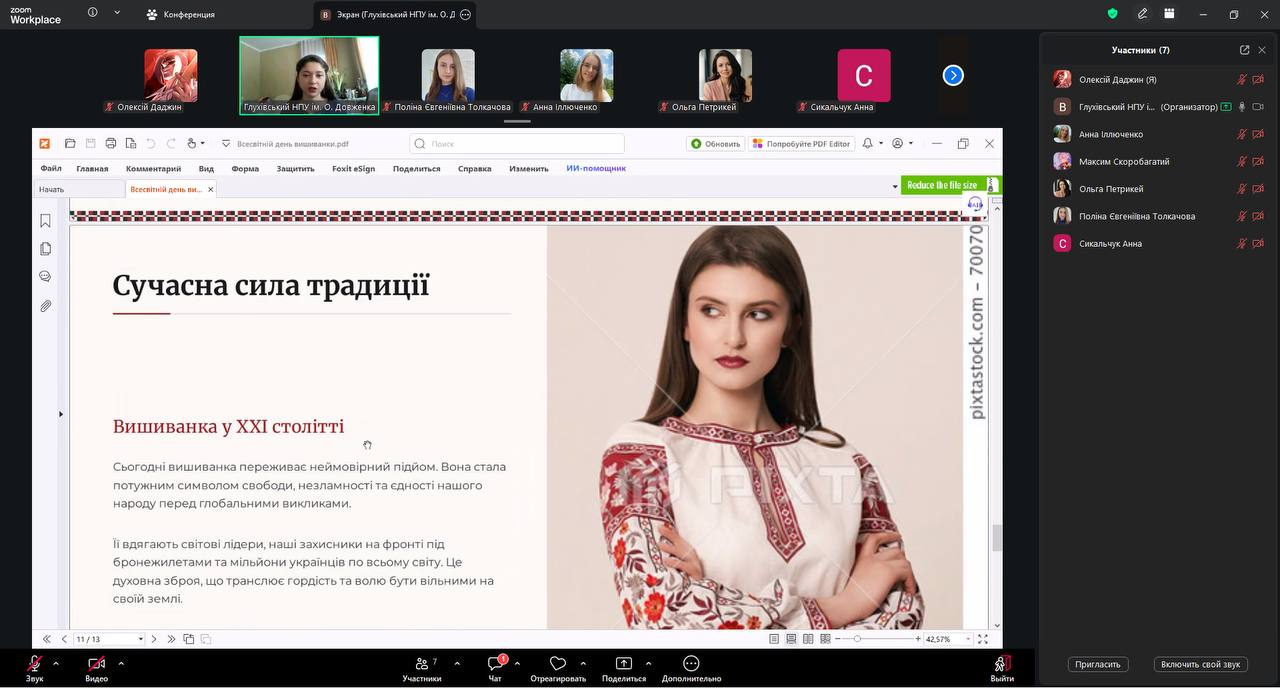
Task: Open the zoom percentage dropdown 42,57%
Action: (948, 639)
